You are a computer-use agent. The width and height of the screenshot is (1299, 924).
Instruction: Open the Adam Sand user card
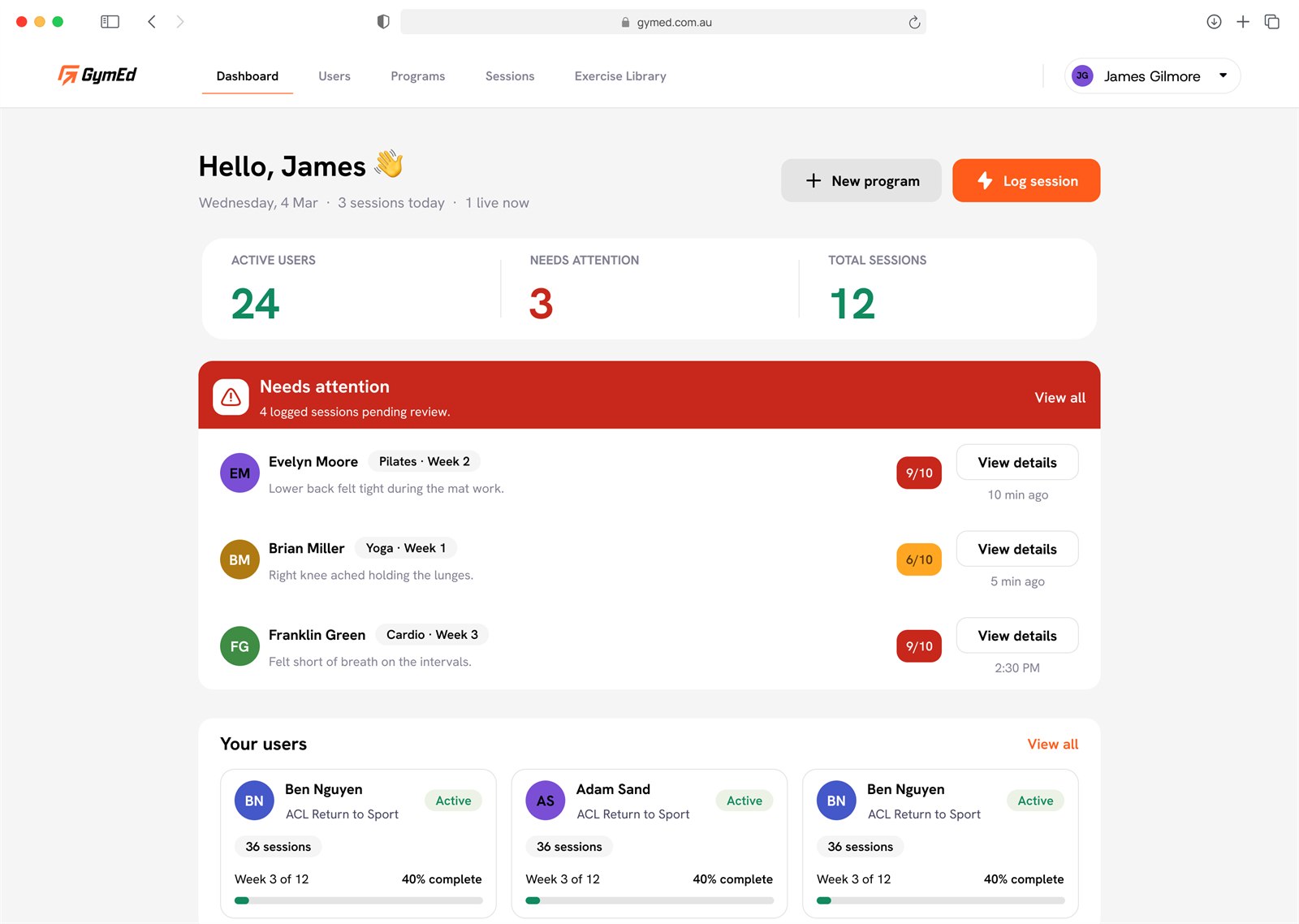pos(649,844)
